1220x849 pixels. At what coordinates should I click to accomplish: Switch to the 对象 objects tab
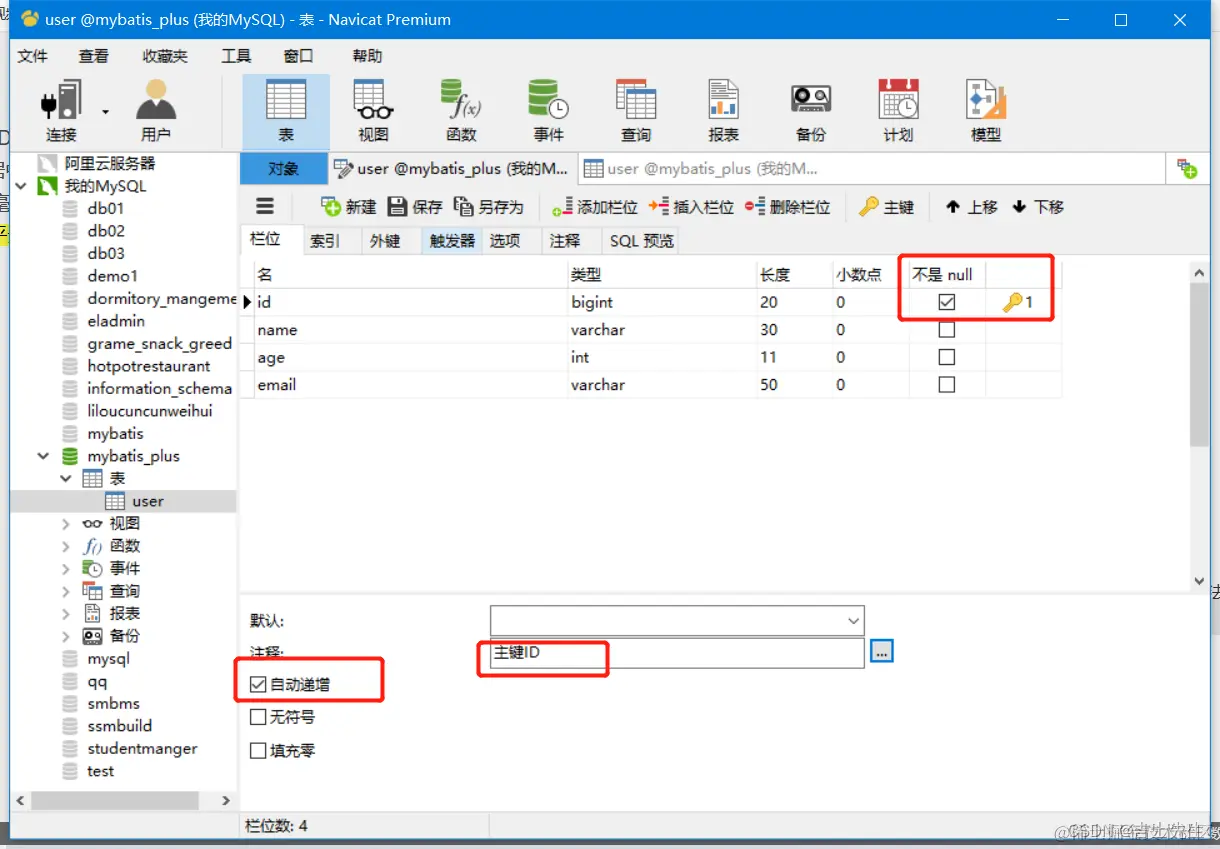284,169
